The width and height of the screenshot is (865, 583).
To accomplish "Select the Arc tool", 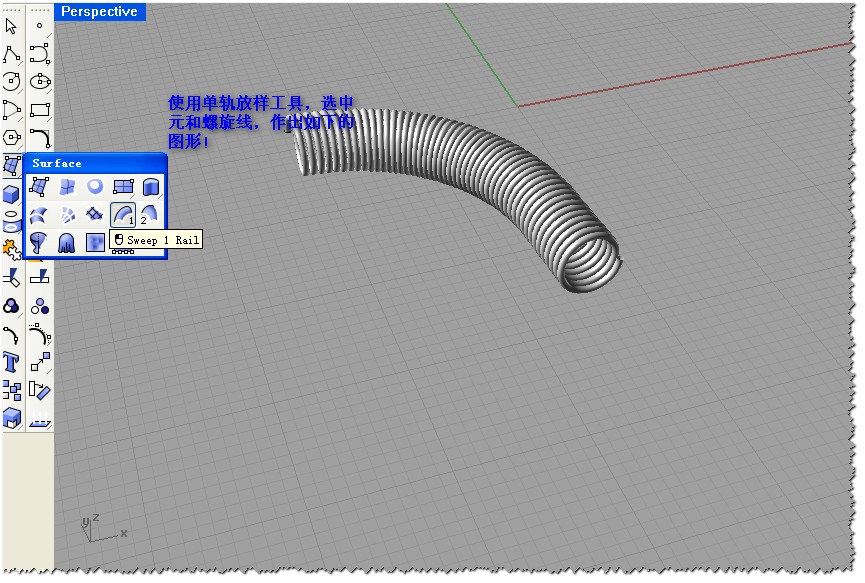I will (12, 110).
